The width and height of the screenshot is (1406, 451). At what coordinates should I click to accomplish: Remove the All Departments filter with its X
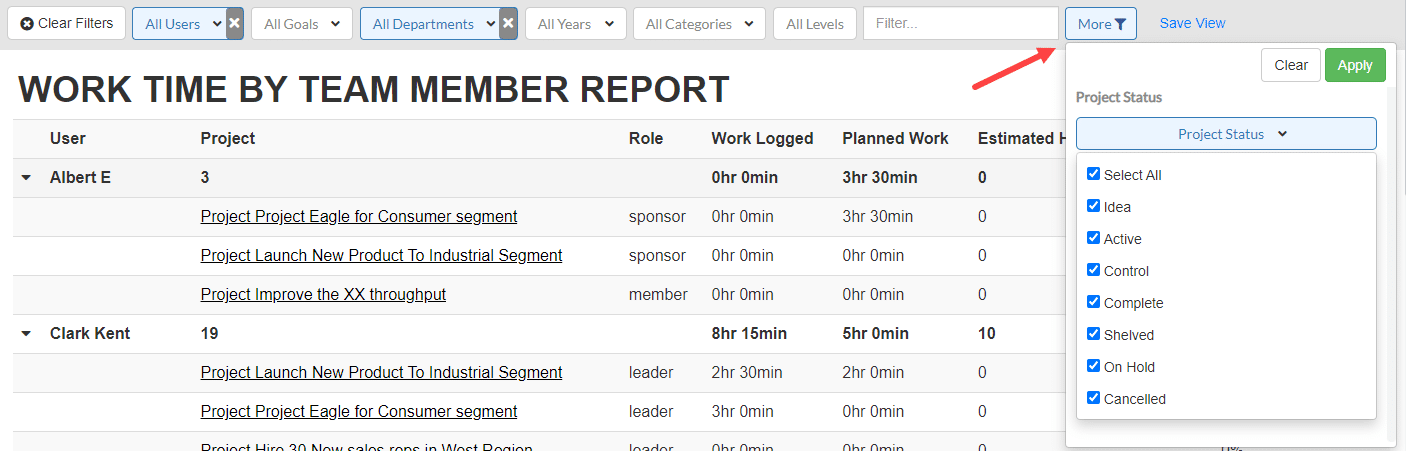point(508,24)
